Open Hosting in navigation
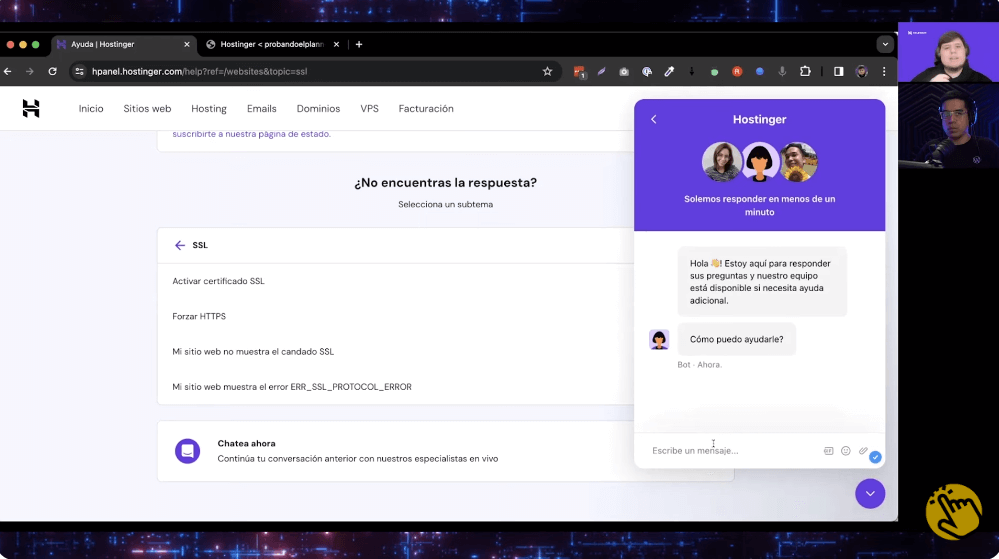The image size is (999, 559). coord(209,108)
